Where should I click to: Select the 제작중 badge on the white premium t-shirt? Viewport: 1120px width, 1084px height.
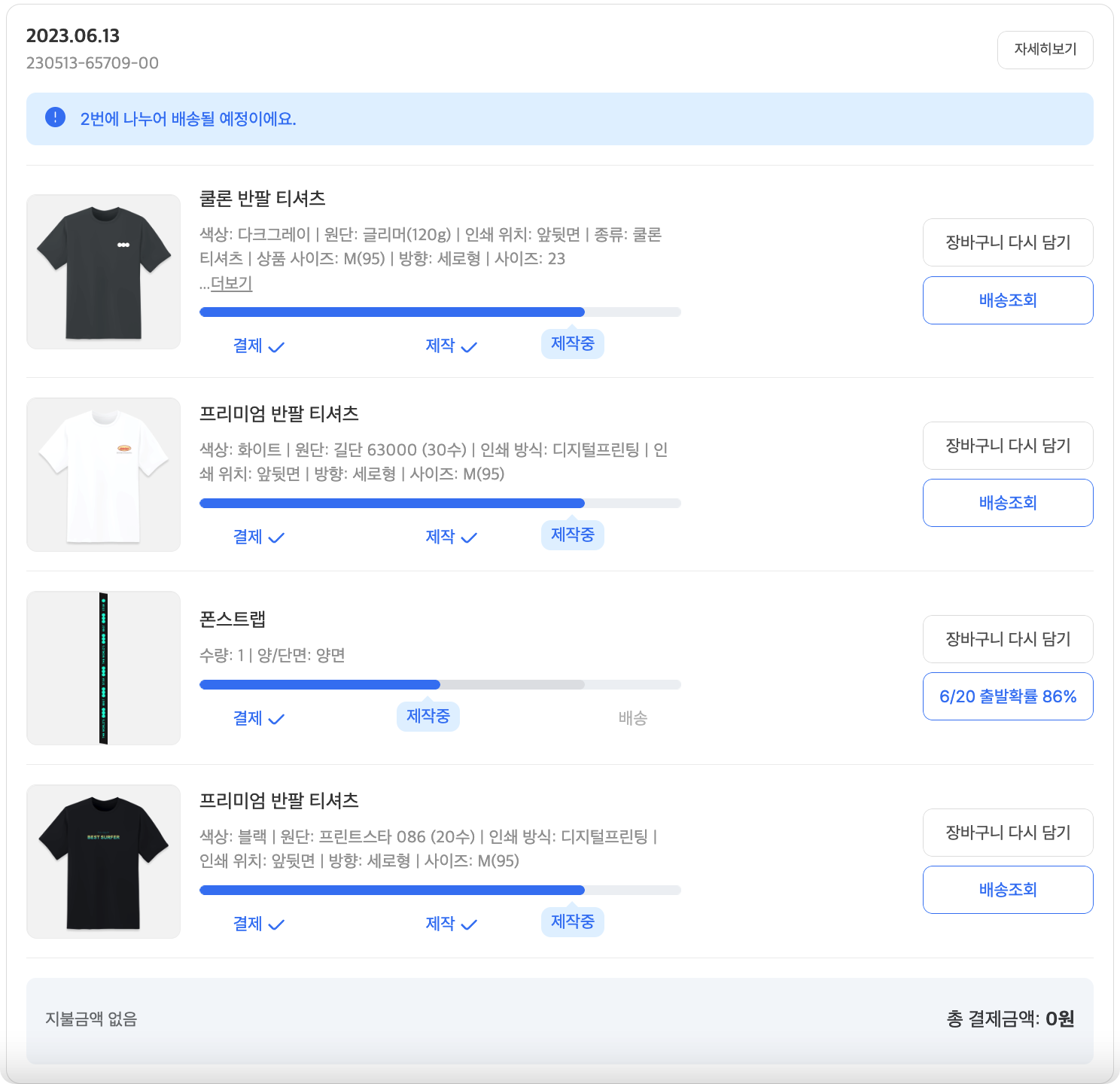coord(572,534)
